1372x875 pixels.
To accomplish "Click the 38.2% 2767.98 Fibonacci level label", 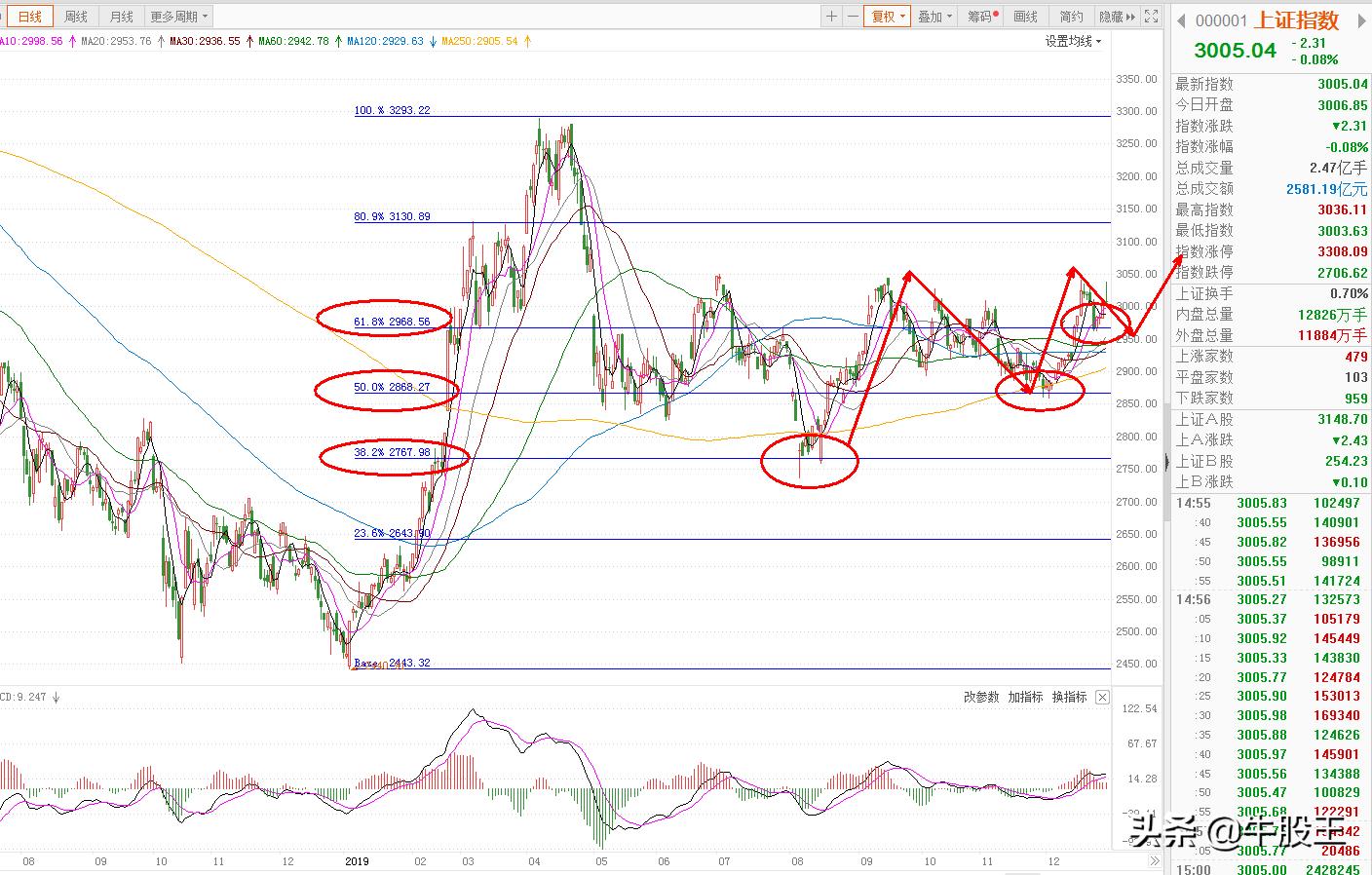I will 392,452.
